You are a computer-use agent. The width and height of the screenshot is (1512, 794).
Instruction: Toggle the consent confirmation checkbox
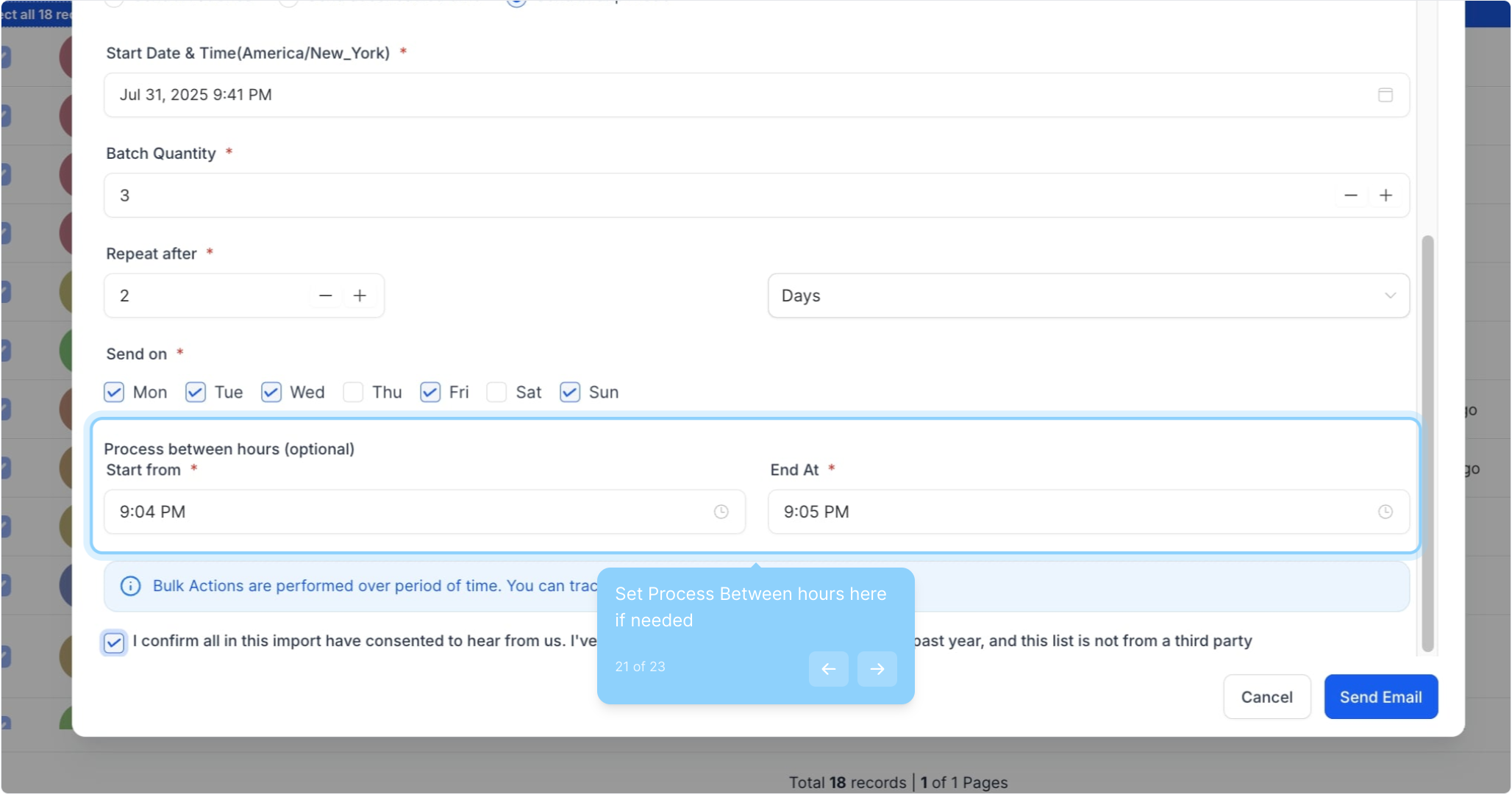pyautogui.click(x=114, y=643)
